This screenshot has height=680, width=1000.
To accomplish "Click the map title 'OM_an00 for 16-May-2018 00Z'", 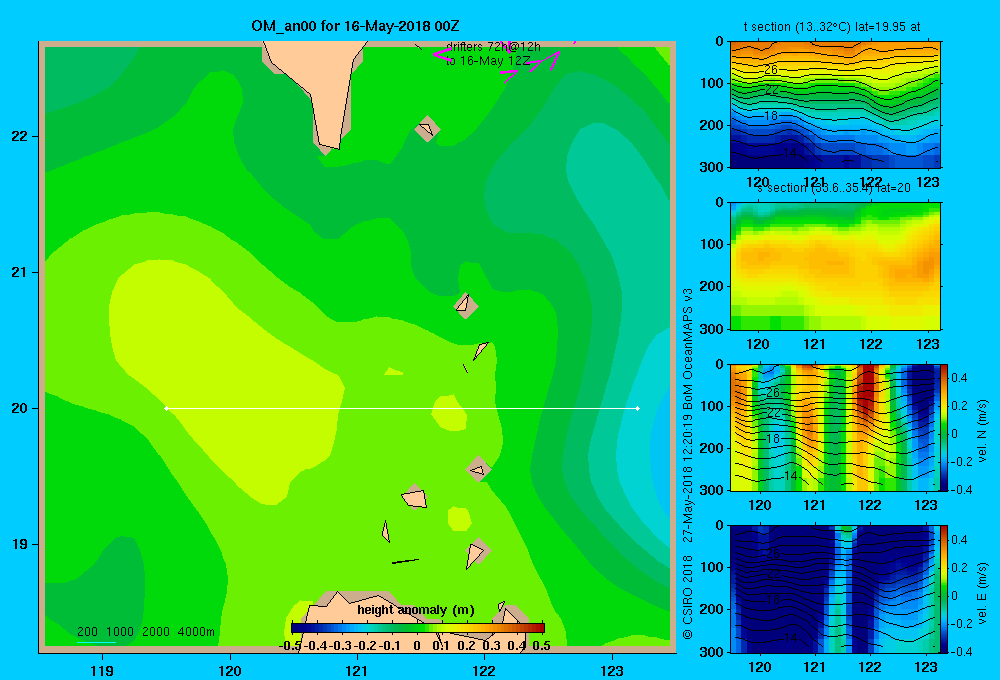I will (355, 26).
